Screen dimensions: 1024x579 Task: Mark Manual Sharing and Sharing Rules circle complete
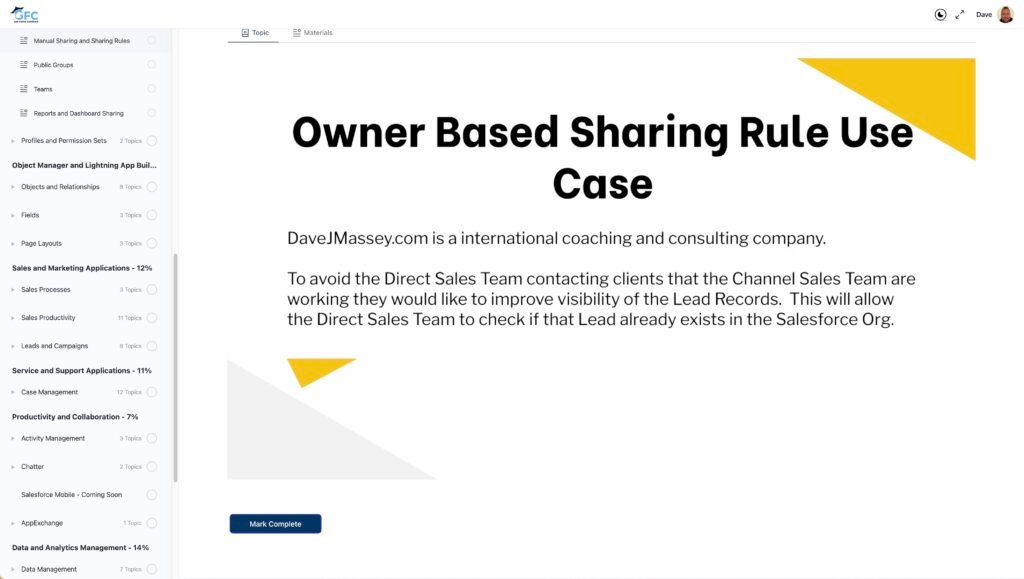pyautogui.click(x=152, y=40)
